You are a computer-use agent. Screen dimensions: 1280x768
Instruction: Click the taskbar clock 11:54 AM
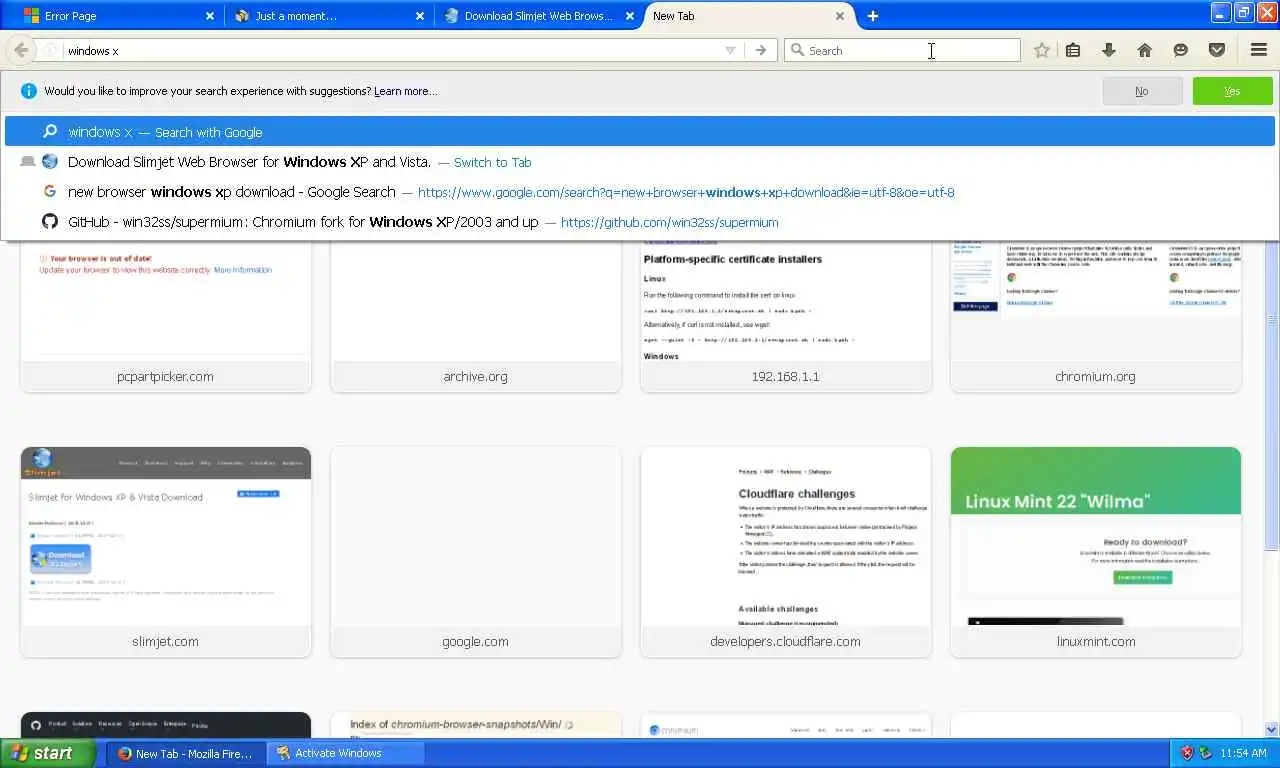(x=1244, y=753)
